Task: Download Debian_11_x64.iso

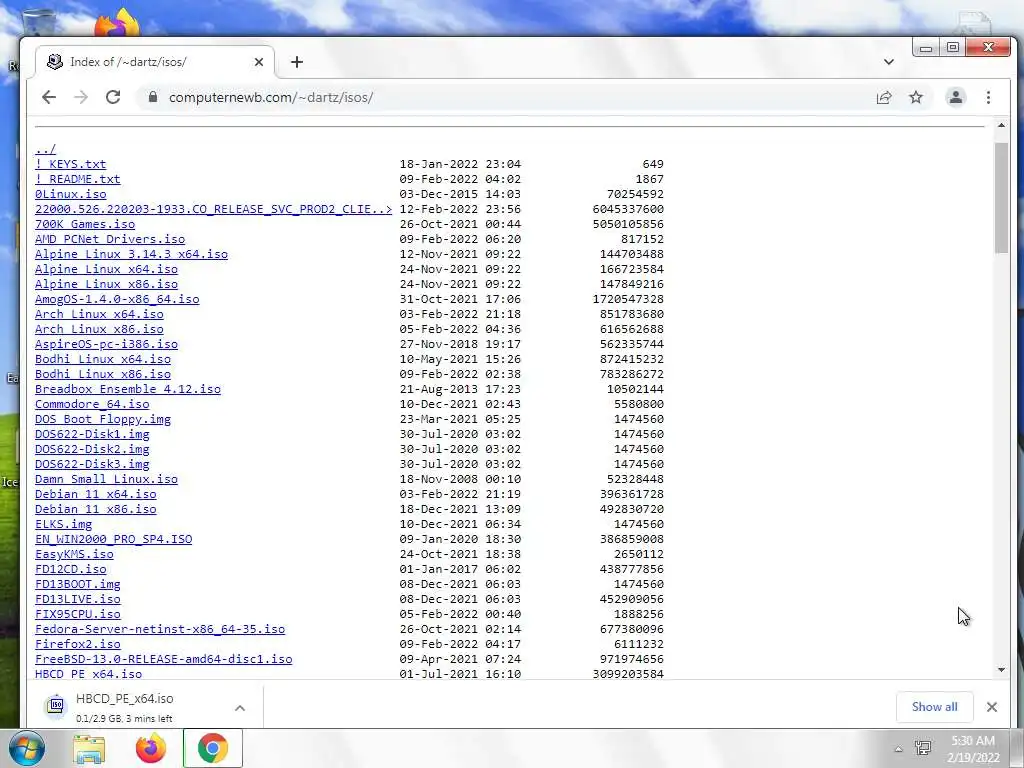Action: 95,494
